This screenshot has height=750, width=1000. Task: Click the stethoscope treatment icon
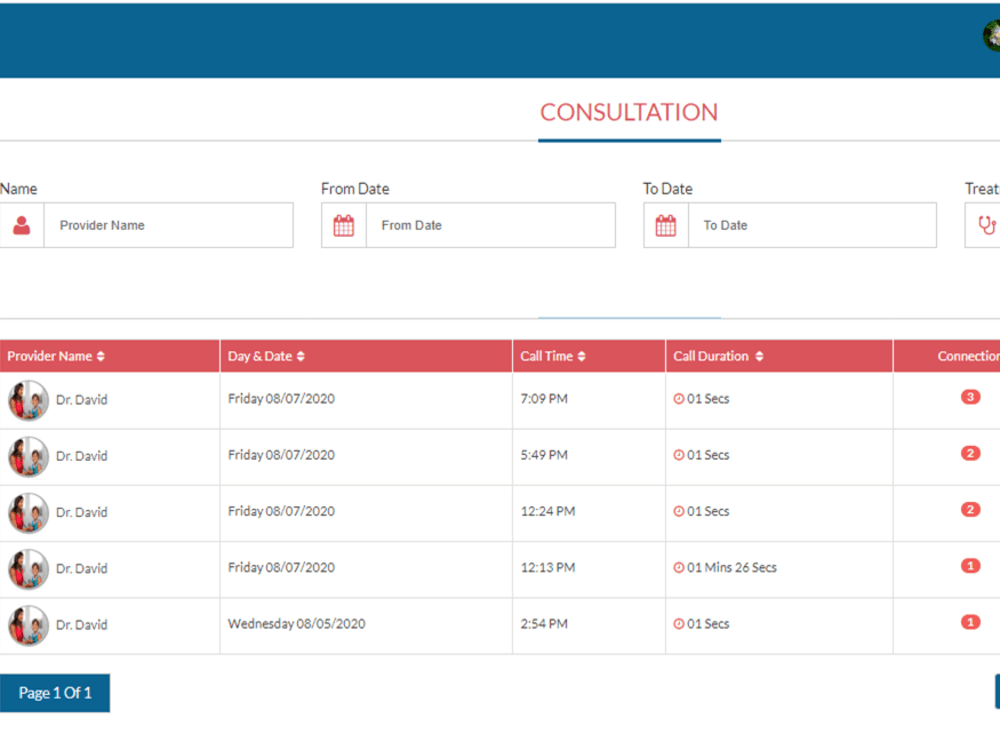click(987, 225)
